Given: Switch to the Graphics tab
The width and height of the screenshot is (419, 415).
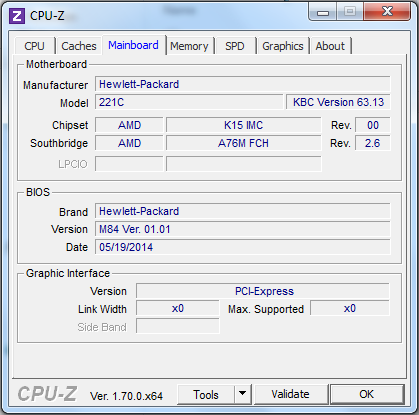Looking at the screenshot, I should (283, 46).
